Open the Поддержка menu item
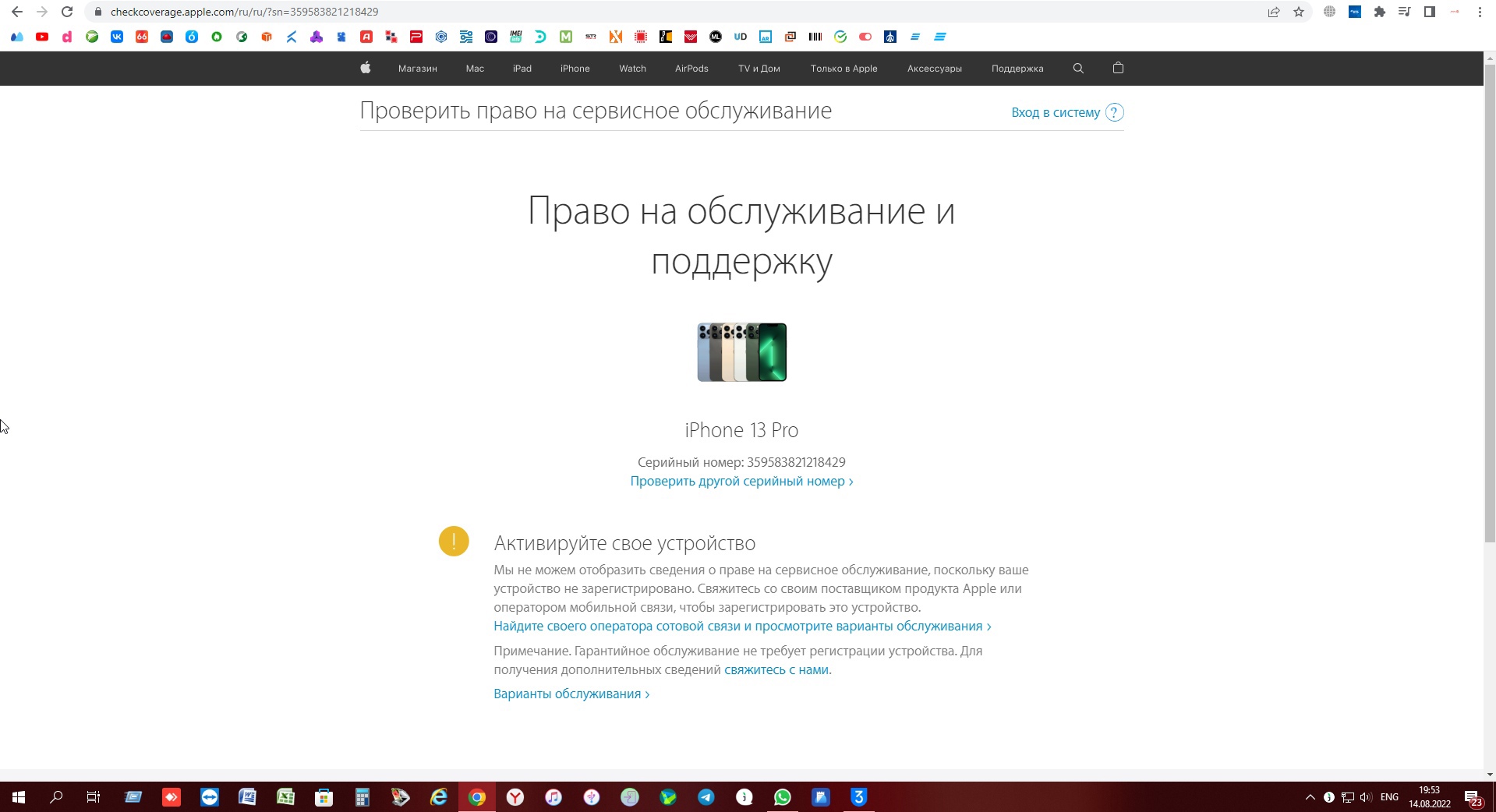Viewport: 1496px width, 812px height. click(x=1017, y=69)
